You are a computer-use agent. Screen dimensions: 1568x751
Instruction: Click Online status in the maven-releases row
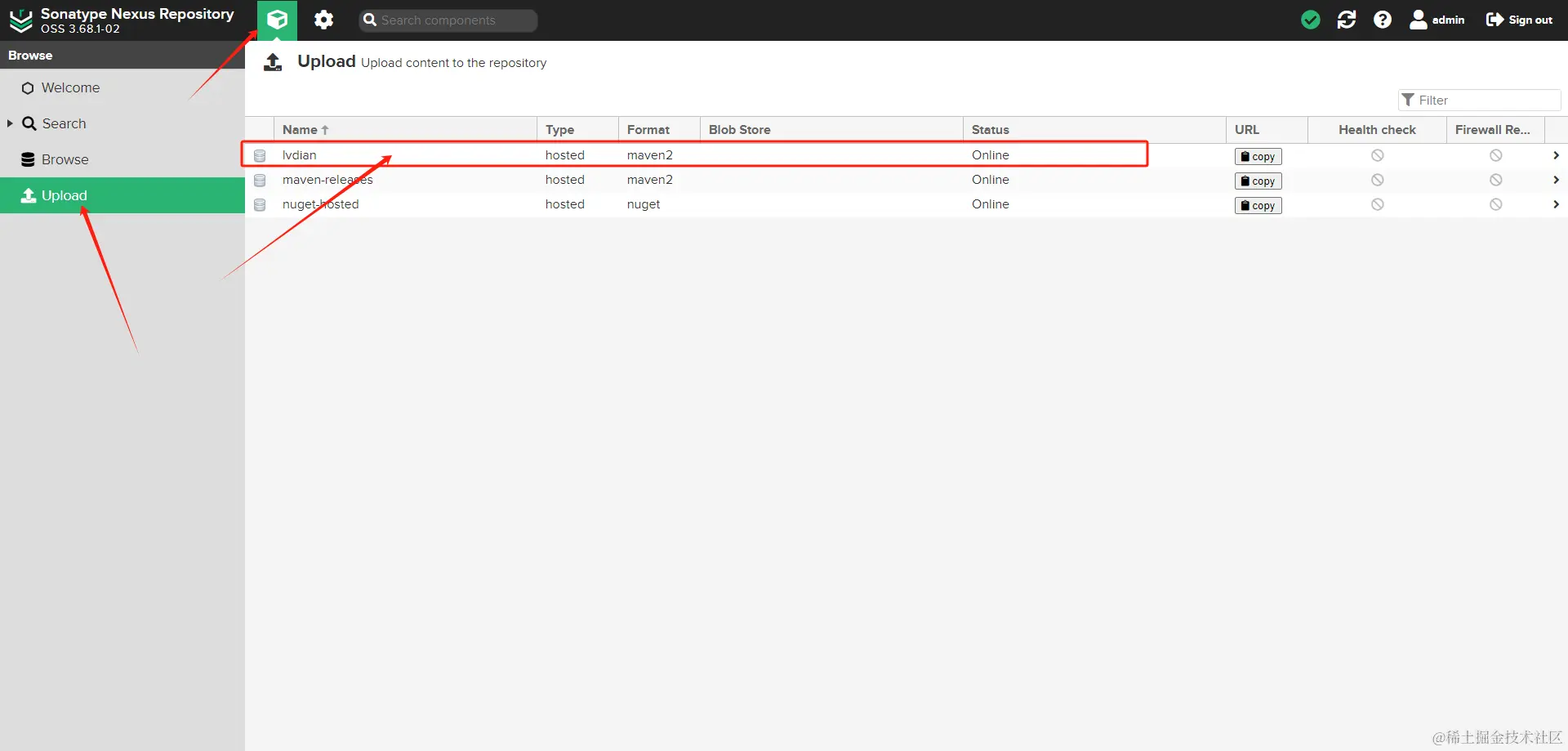(x=991, y=180)
